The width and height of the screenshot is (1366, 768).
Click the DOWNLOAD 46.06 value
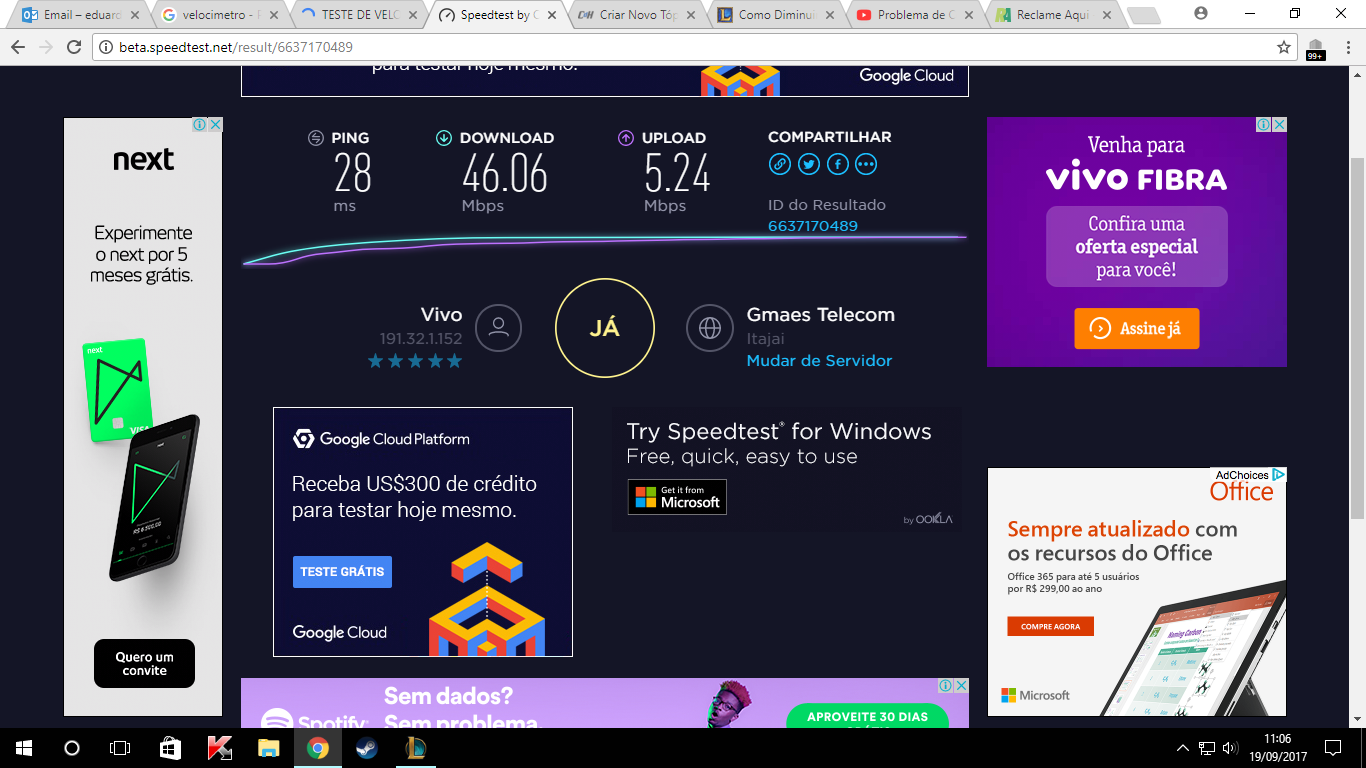pyautogui.click(x=505, y=174)
